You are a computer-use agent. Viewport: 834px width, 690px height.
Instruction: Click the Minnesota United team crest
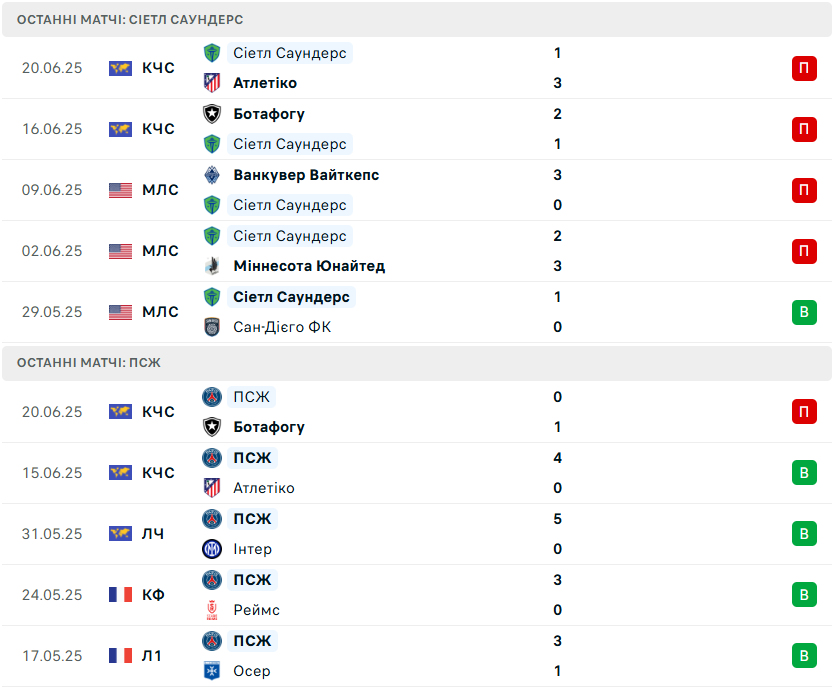pyautogui.click(x=212, y=266)
